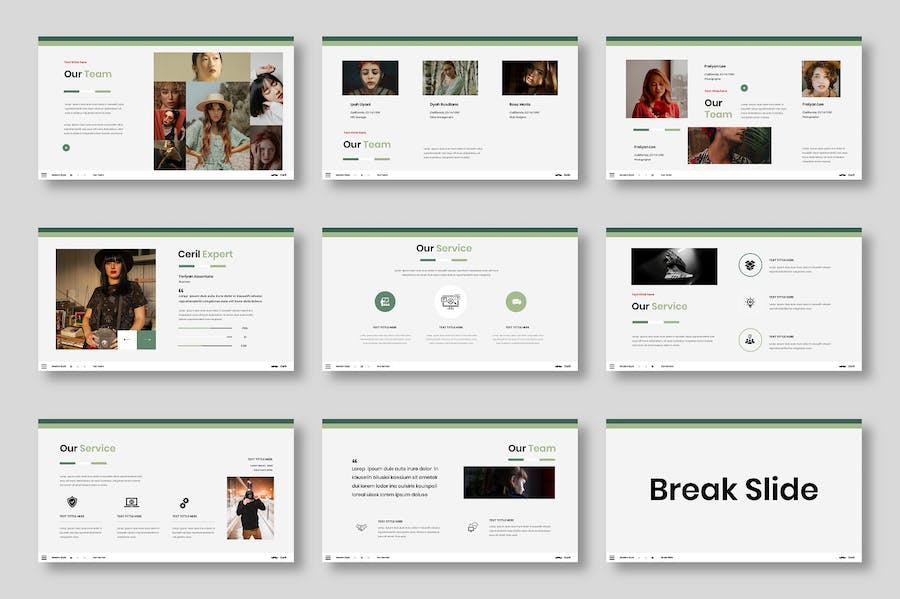Click the sneaker photo on the service slide

point(673,266)
